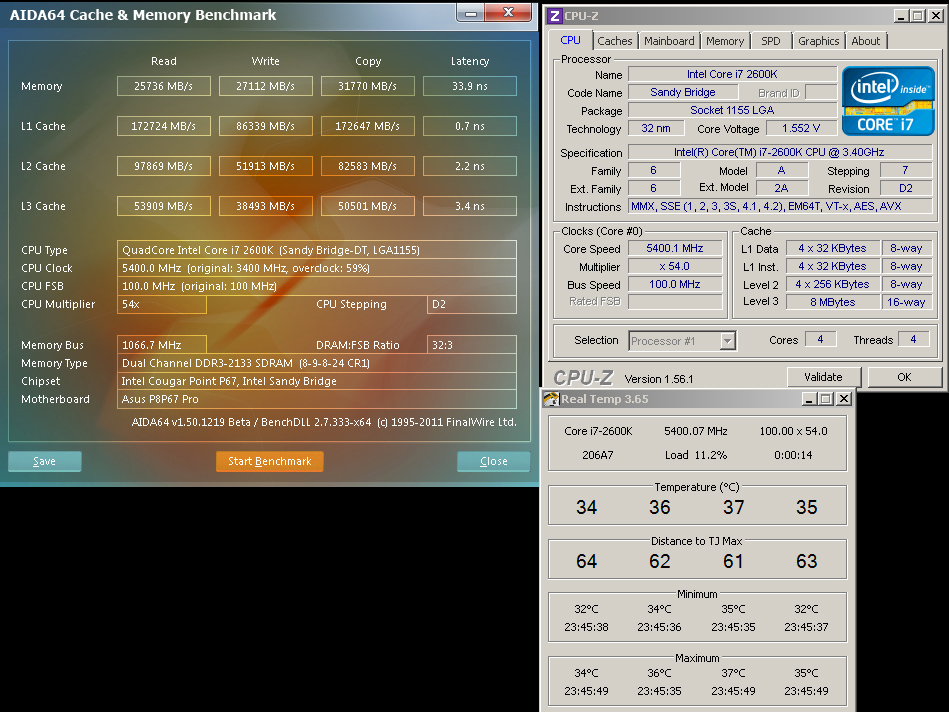Click the Level 3 cache 8 MBytes field

[x=833, y=302]
